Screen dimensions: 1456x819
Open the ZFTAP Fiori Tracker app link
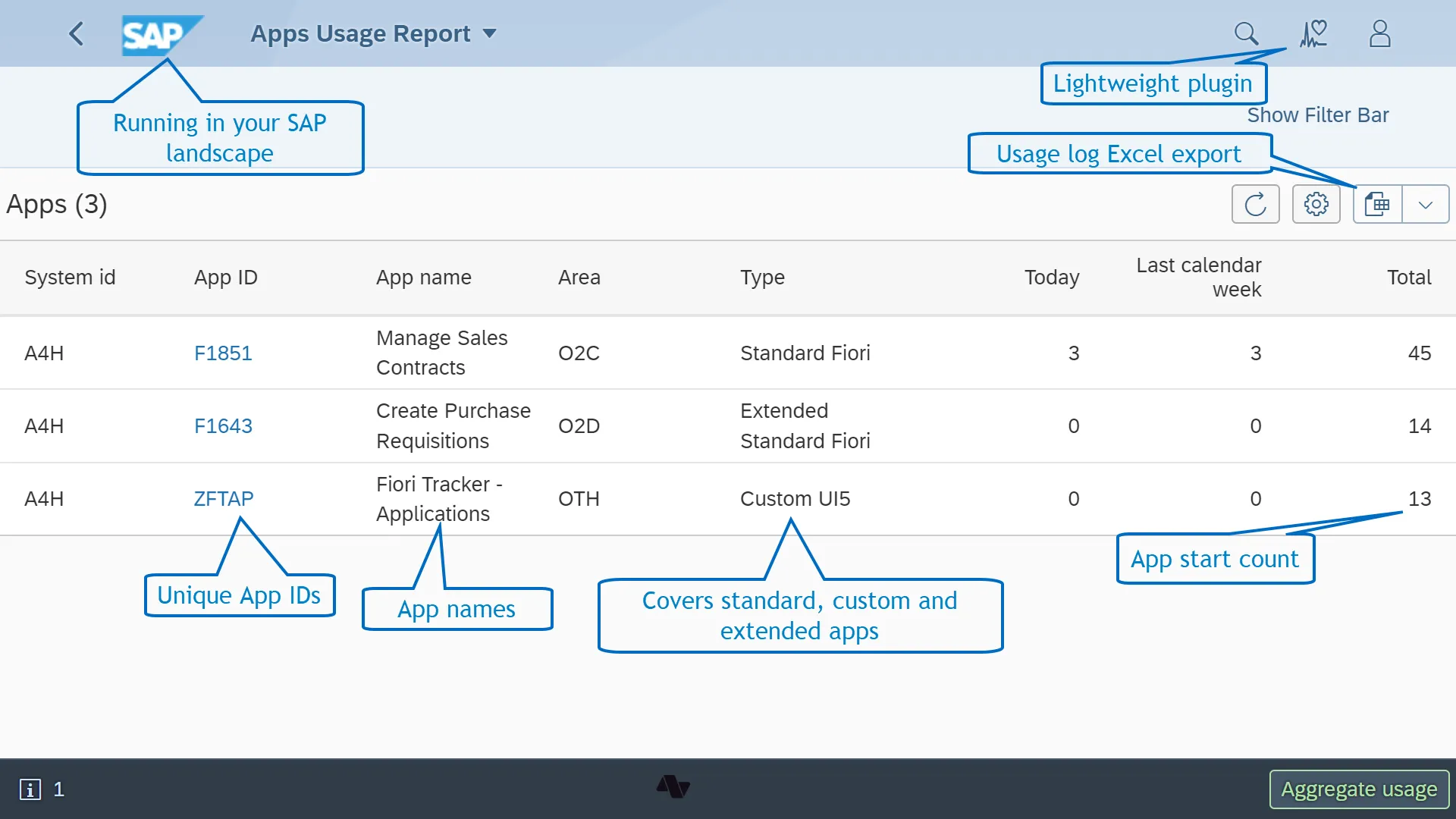(x=223, y=498)
